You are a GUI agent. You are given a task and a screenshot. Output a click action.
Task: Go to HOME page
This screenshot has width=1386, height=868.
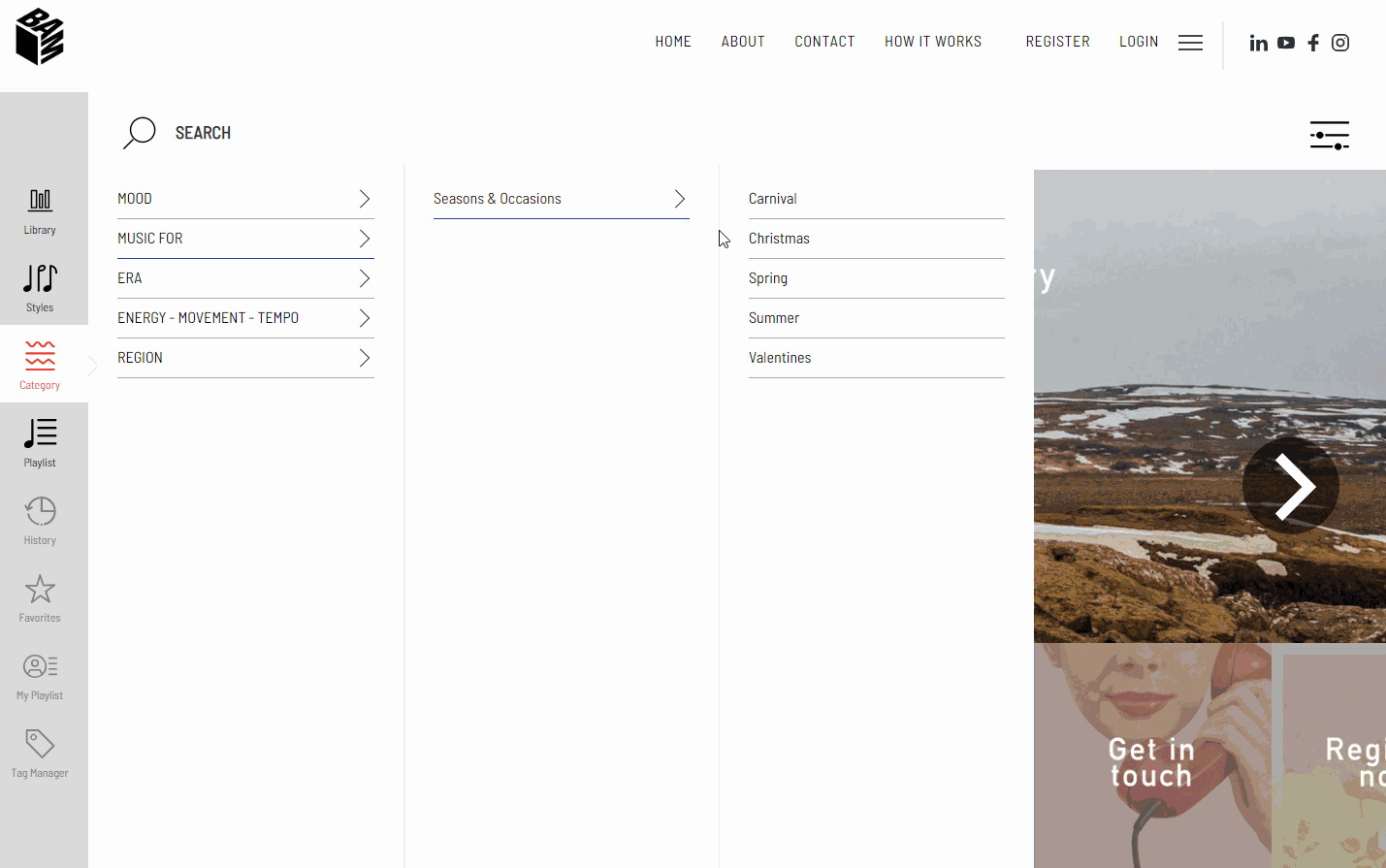[x=673, y=42]
